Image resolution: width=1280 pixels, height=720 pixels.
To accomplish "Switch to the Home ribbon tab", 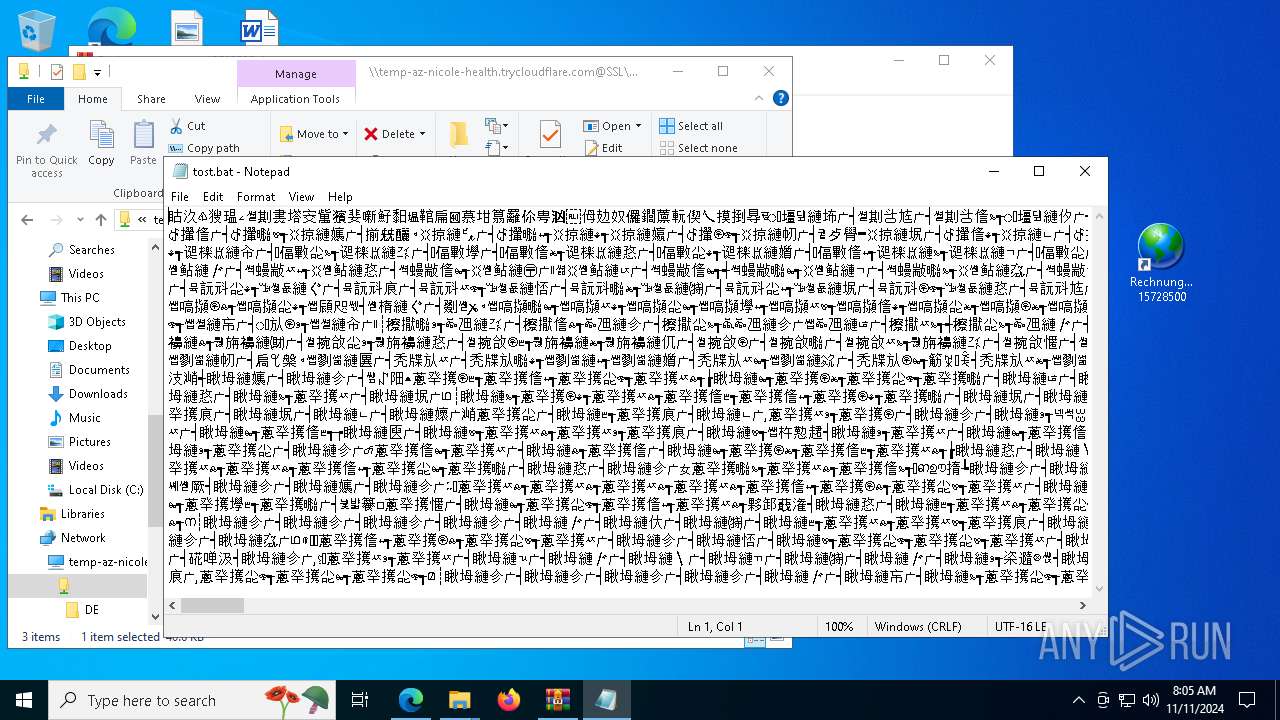I will 93,99.
